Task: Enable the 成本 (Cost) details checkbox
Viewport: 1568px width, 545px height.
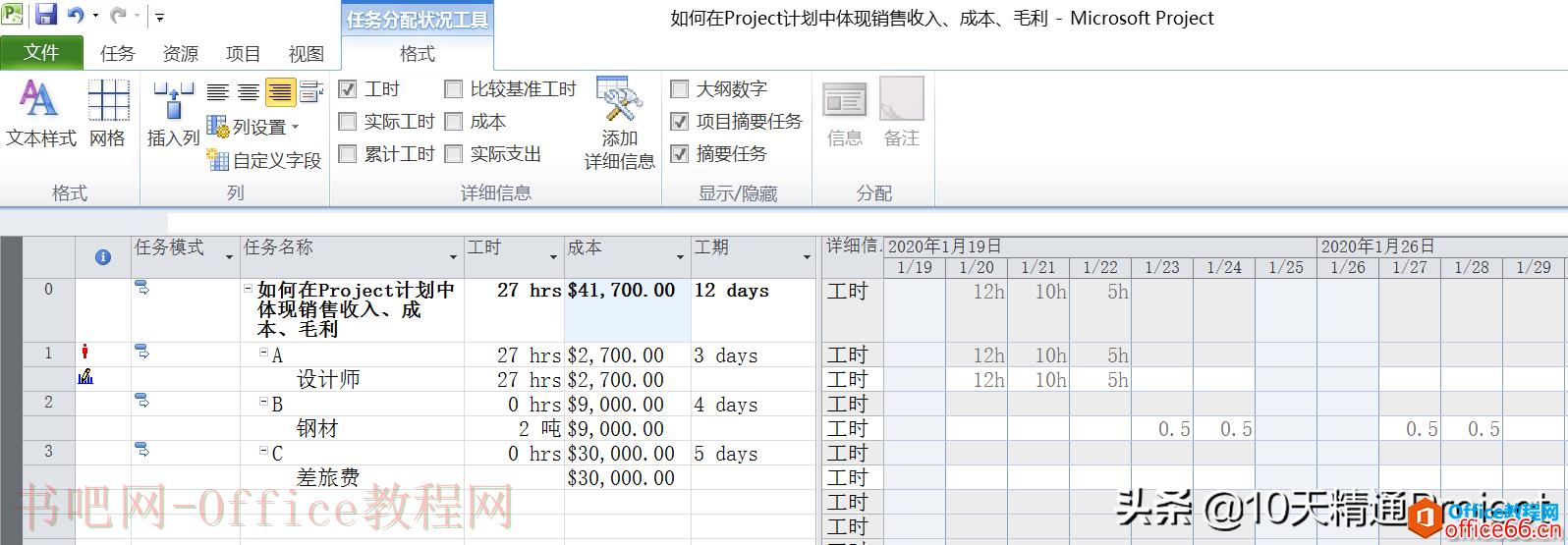Action: pos(453,122)
